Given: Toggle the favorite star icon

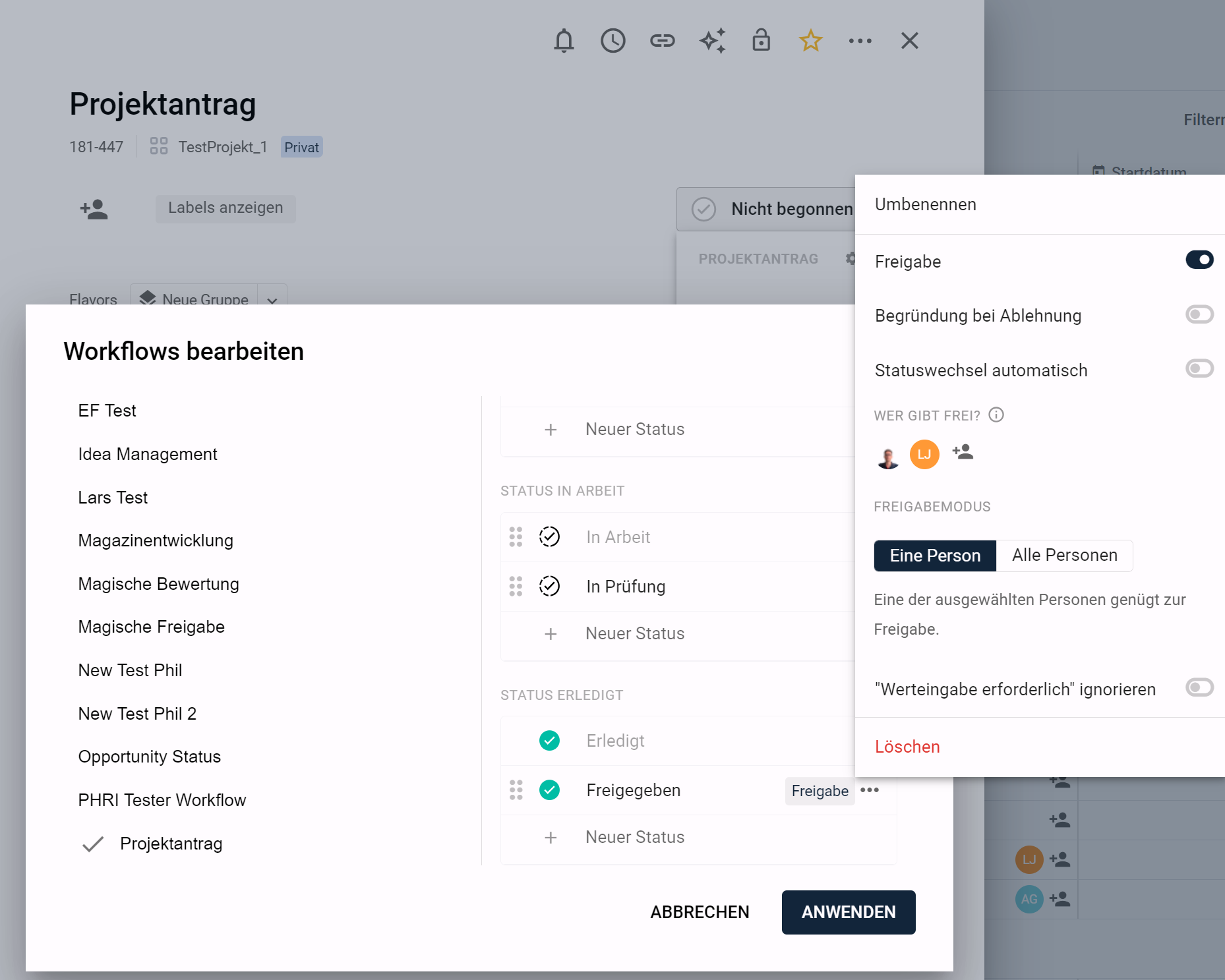Looking at the screenshot, I should tap(811, 41).
